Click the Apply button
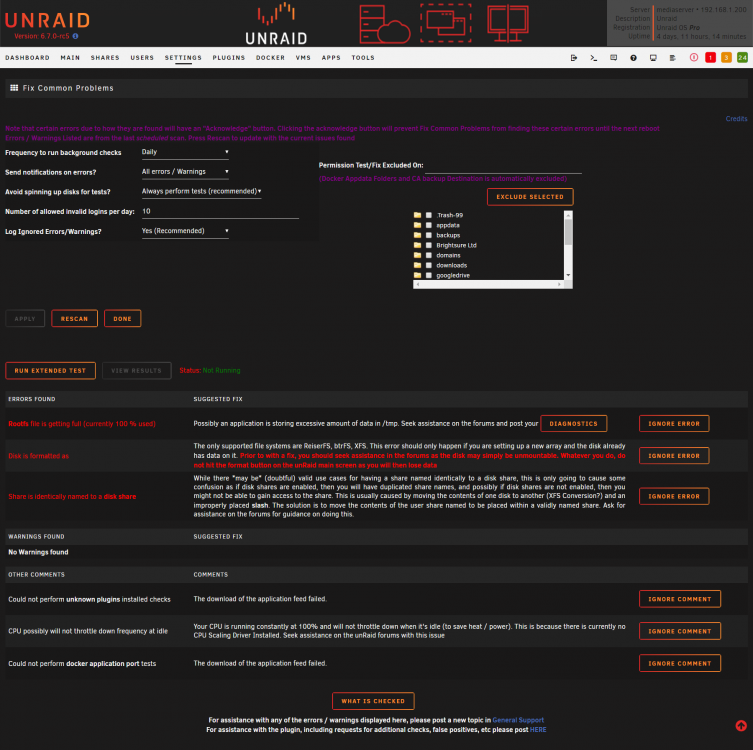The width and height of the screenshot is (753, 750). [25, 318]
